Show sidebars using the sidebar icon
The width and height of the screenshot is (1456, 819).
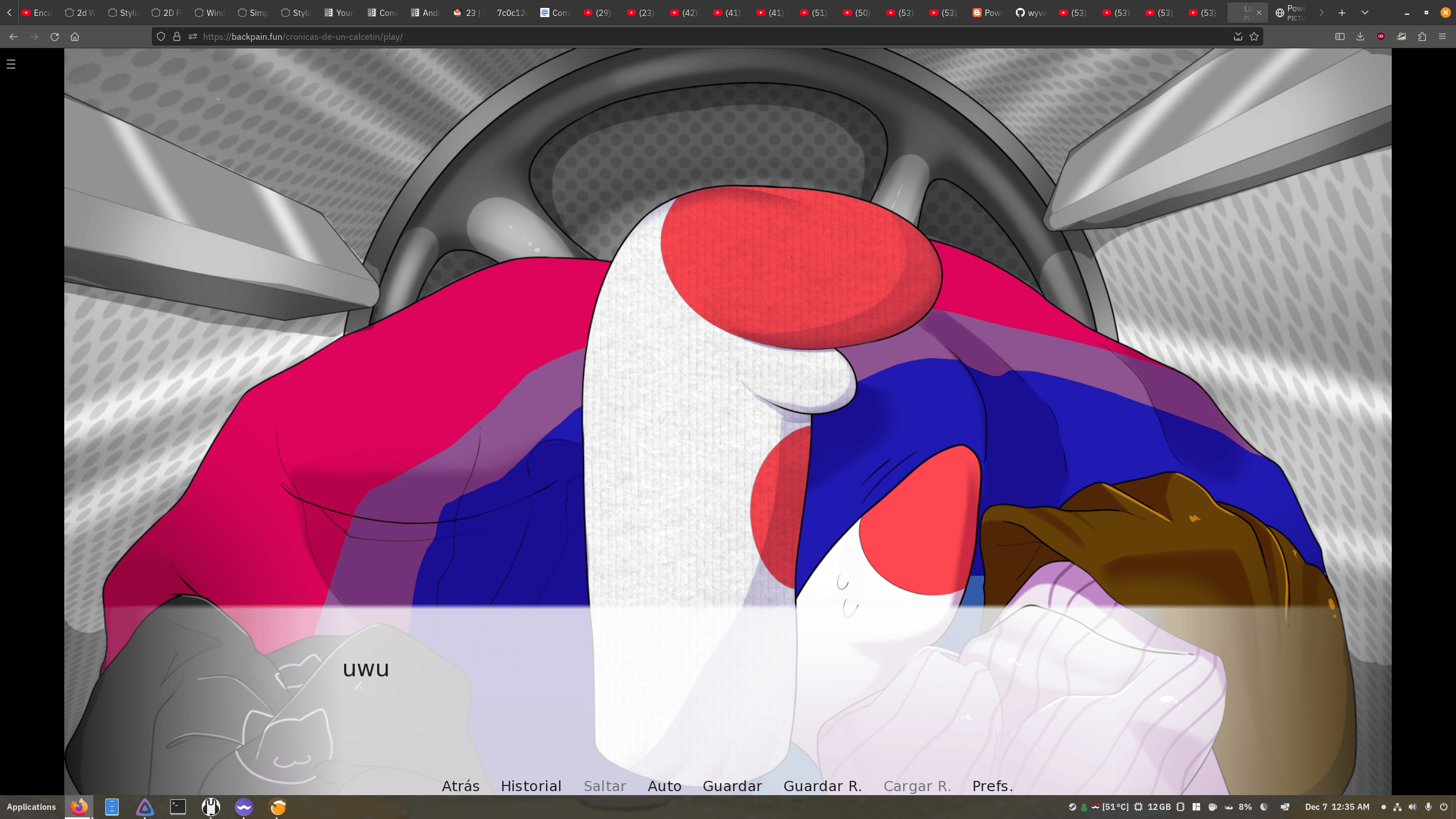(1339, 36)
